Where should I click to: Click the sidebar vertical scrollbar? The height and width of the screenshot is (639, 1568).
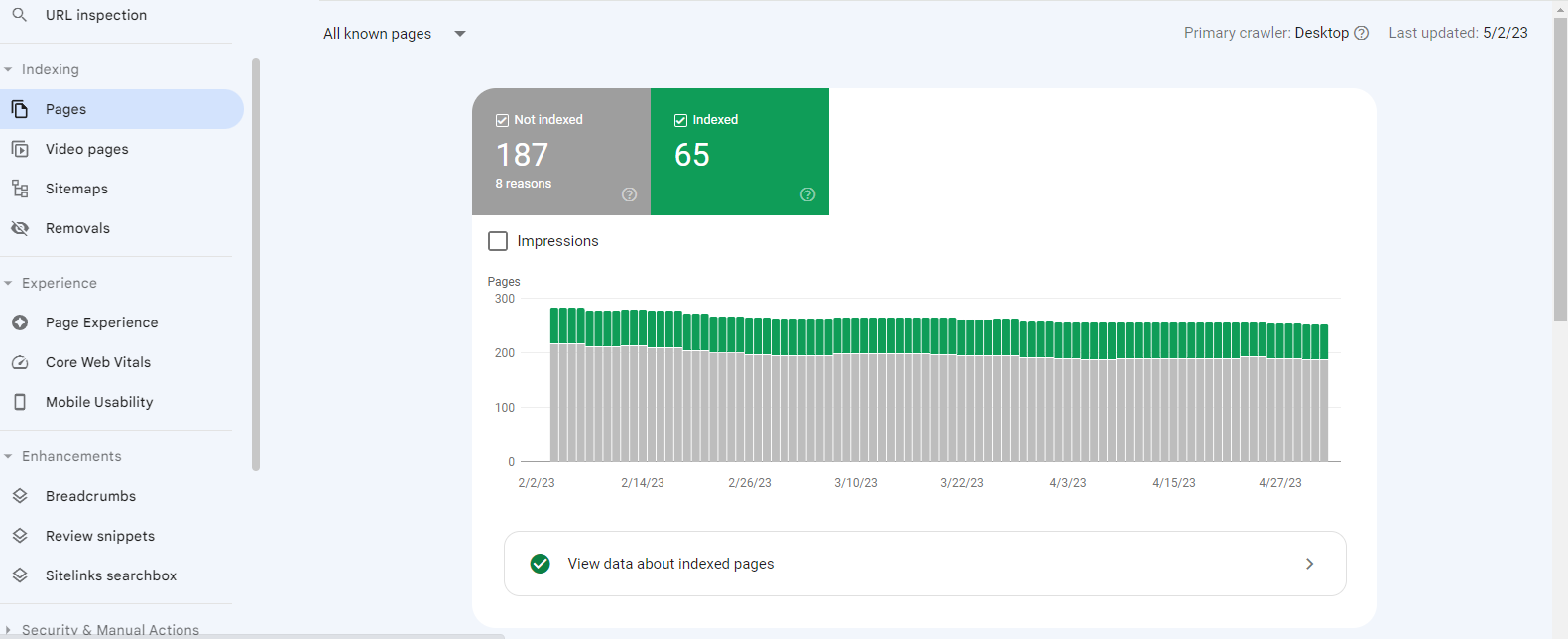click(256, 263)
